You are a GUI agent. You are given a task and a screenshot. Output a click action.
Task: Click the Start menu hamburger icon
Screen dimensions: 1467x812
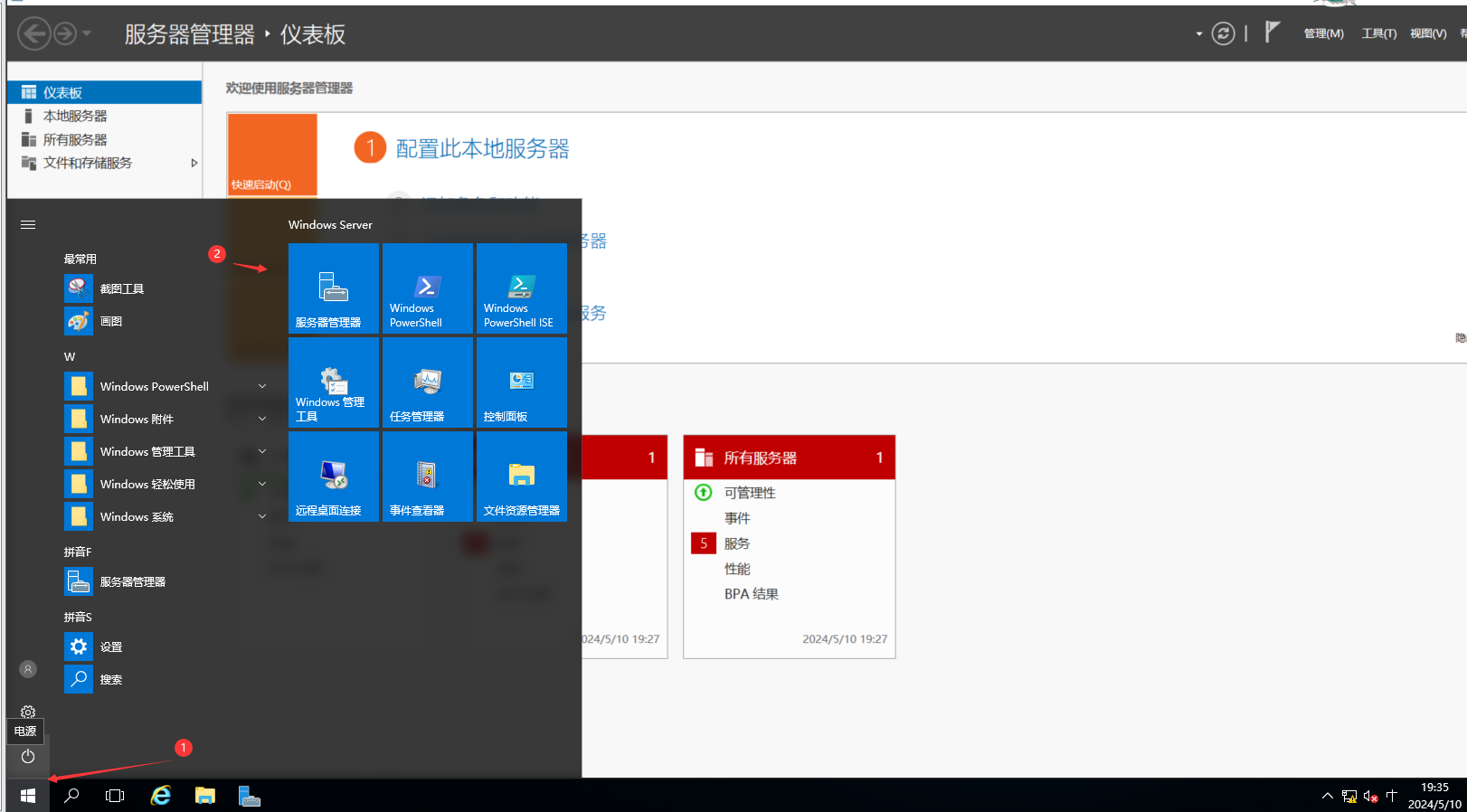(x=28, y=224)
